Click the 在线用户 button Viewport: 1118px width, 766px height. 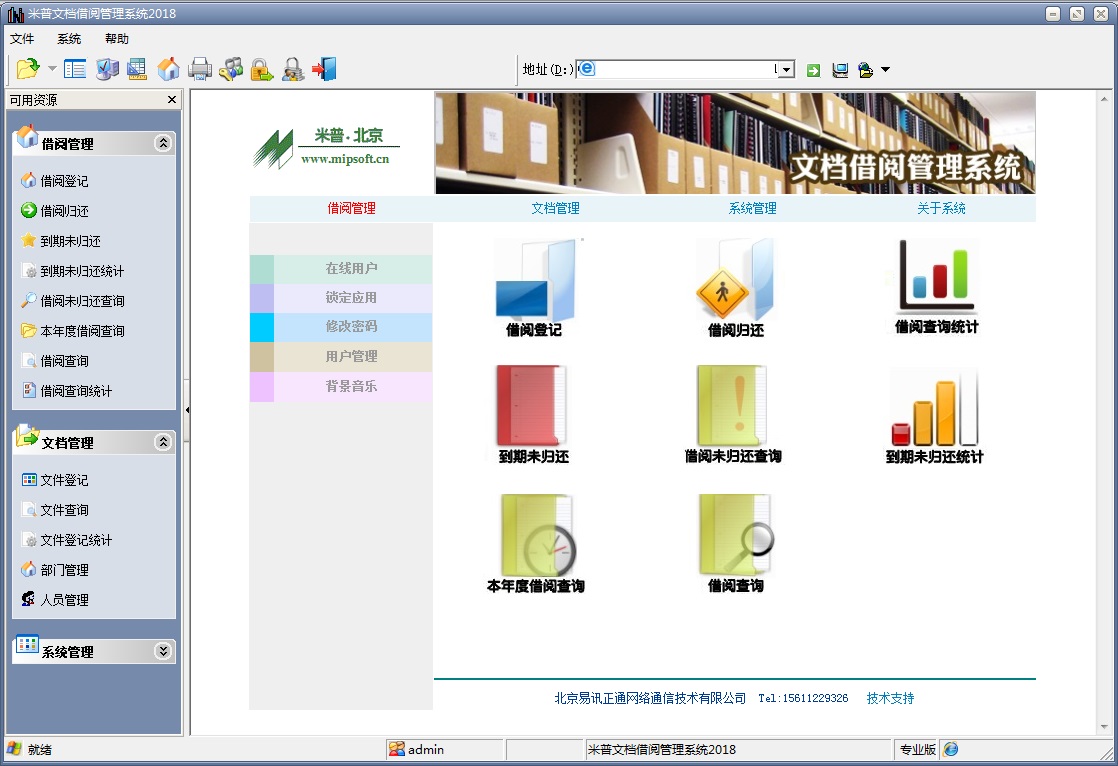click(x=341, y=269)
